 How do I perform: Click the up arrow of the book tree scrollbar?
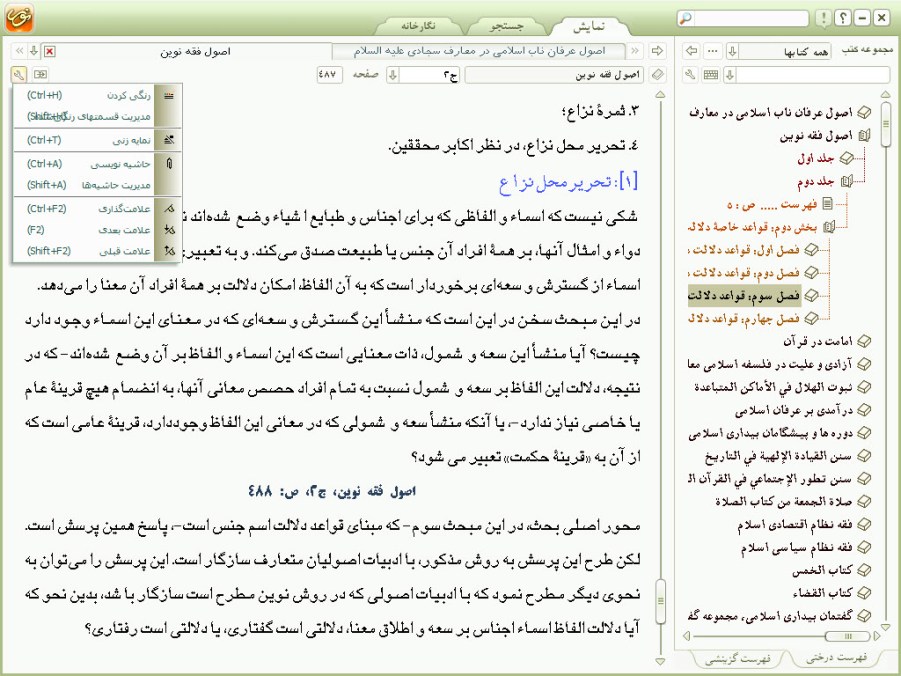coord(885,95)
